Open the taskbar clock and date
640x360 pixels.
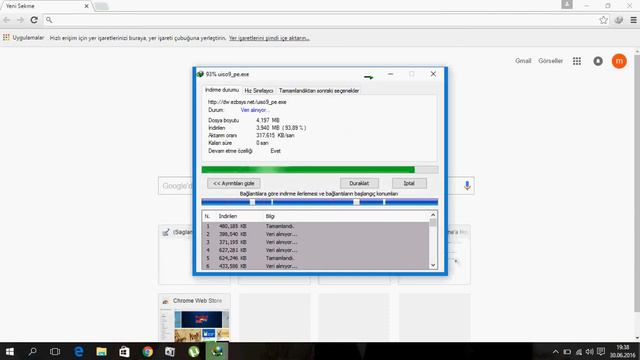click(623, 351)
